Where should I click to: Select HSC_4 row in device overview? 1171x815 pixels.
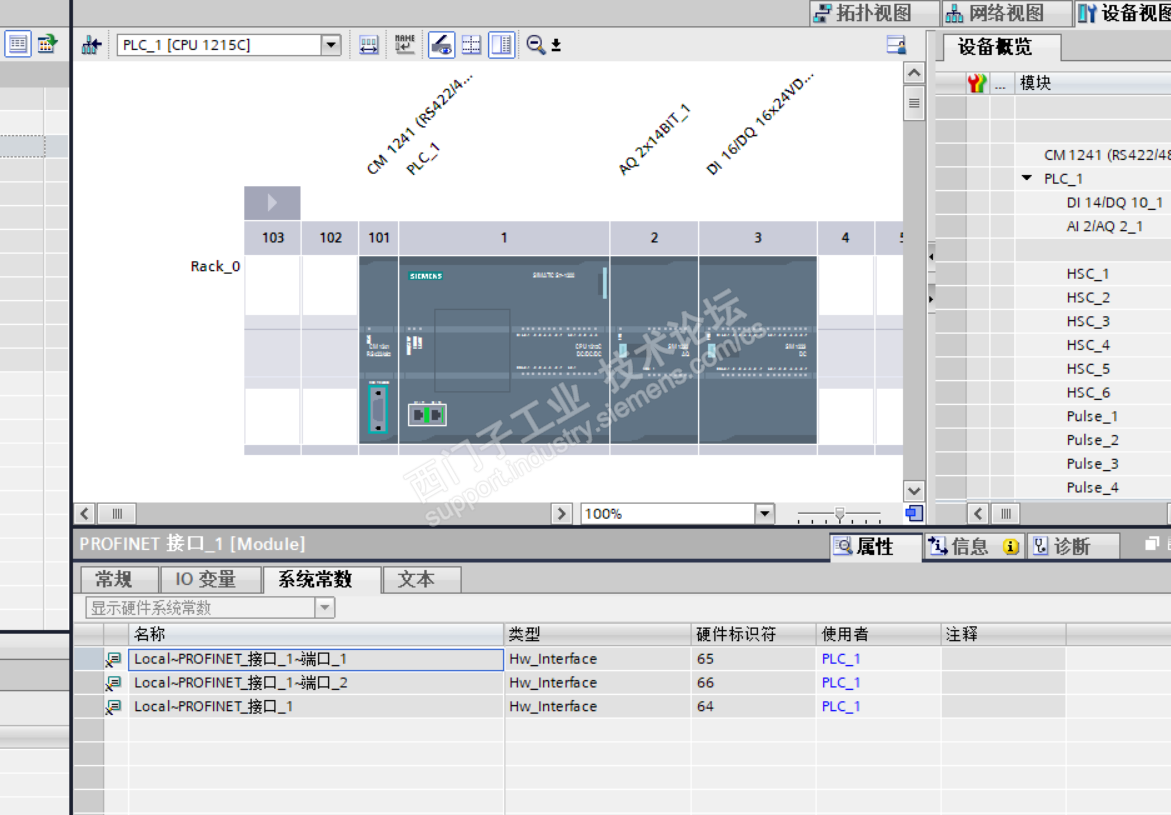pyautogui.click(x=1088, y=345)
